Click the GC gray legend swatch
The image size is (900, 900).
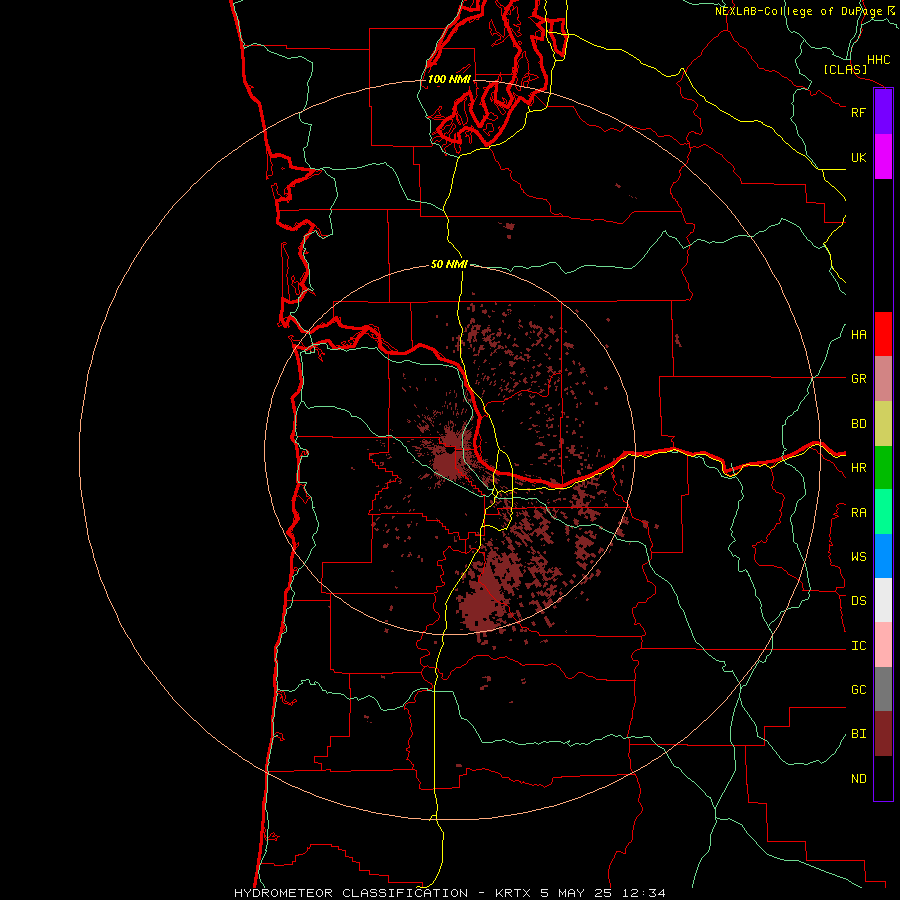point(883,689)
